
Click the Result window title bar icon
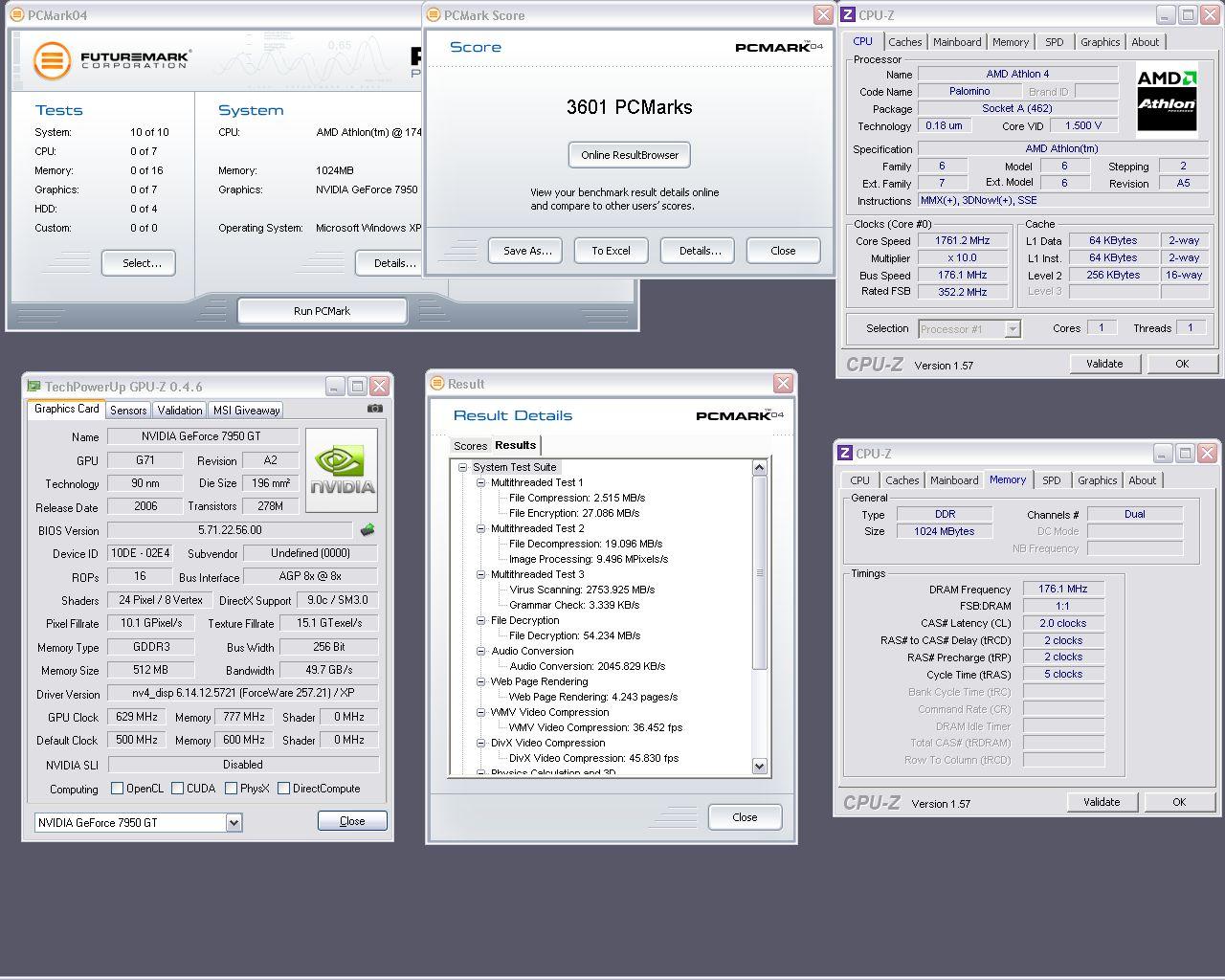(x=436, y=384)
